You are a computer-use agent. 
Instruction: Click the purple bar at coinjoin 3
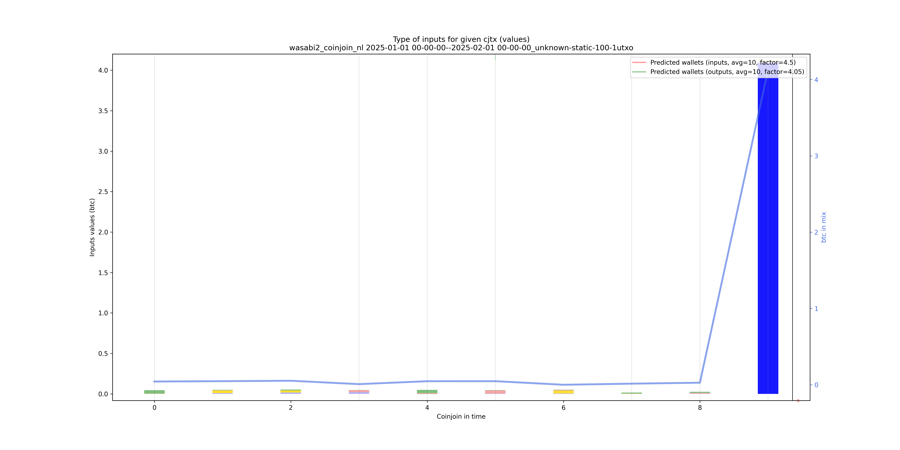pyautogui.click(x=359, y=392)
